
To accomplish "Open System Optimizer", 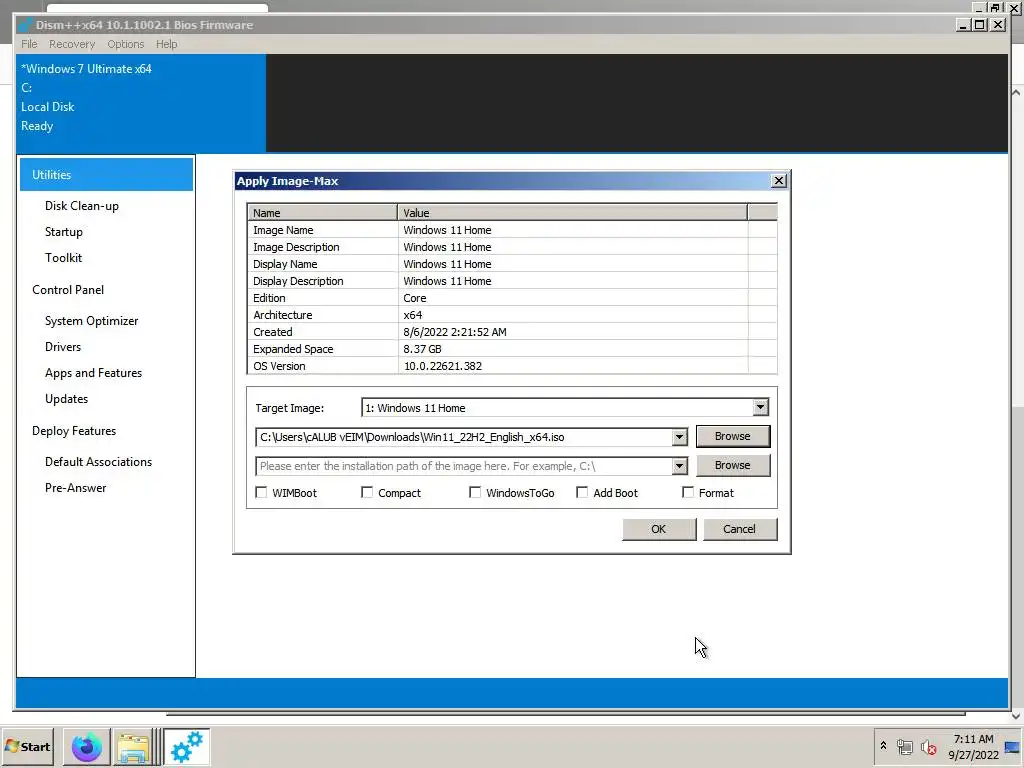I will pyautogui.click(x=91, y=321).
